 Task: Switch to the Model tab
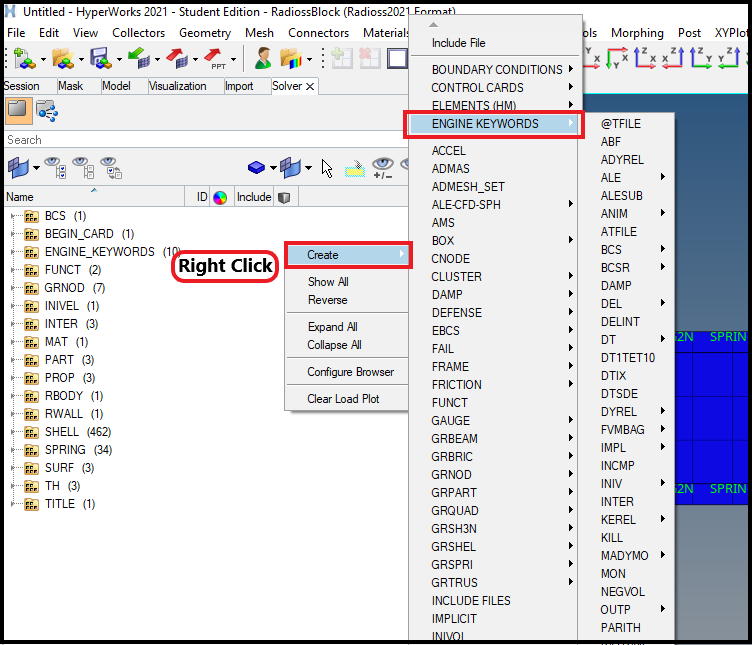(116, 86)
